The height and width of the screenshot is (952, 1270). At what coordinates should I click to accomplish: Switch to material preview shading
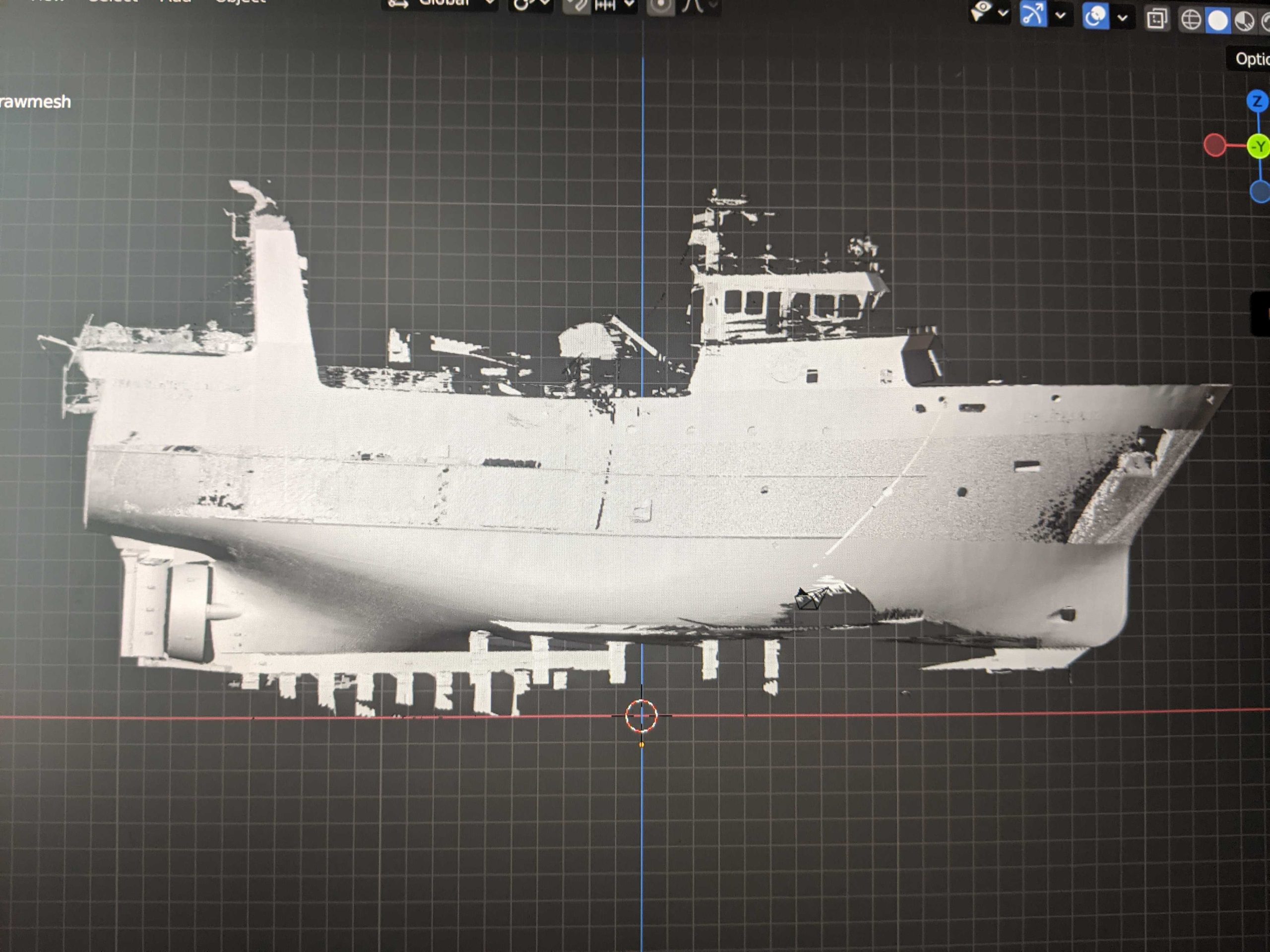coord(1244,21)
